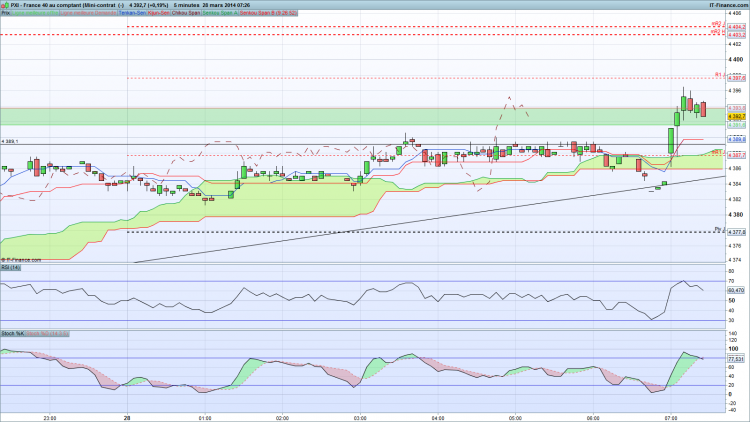Viewport: 750px width, 422px height.
Task: Open the Senkou Span B settings label
Action: [x=268, y=13]
